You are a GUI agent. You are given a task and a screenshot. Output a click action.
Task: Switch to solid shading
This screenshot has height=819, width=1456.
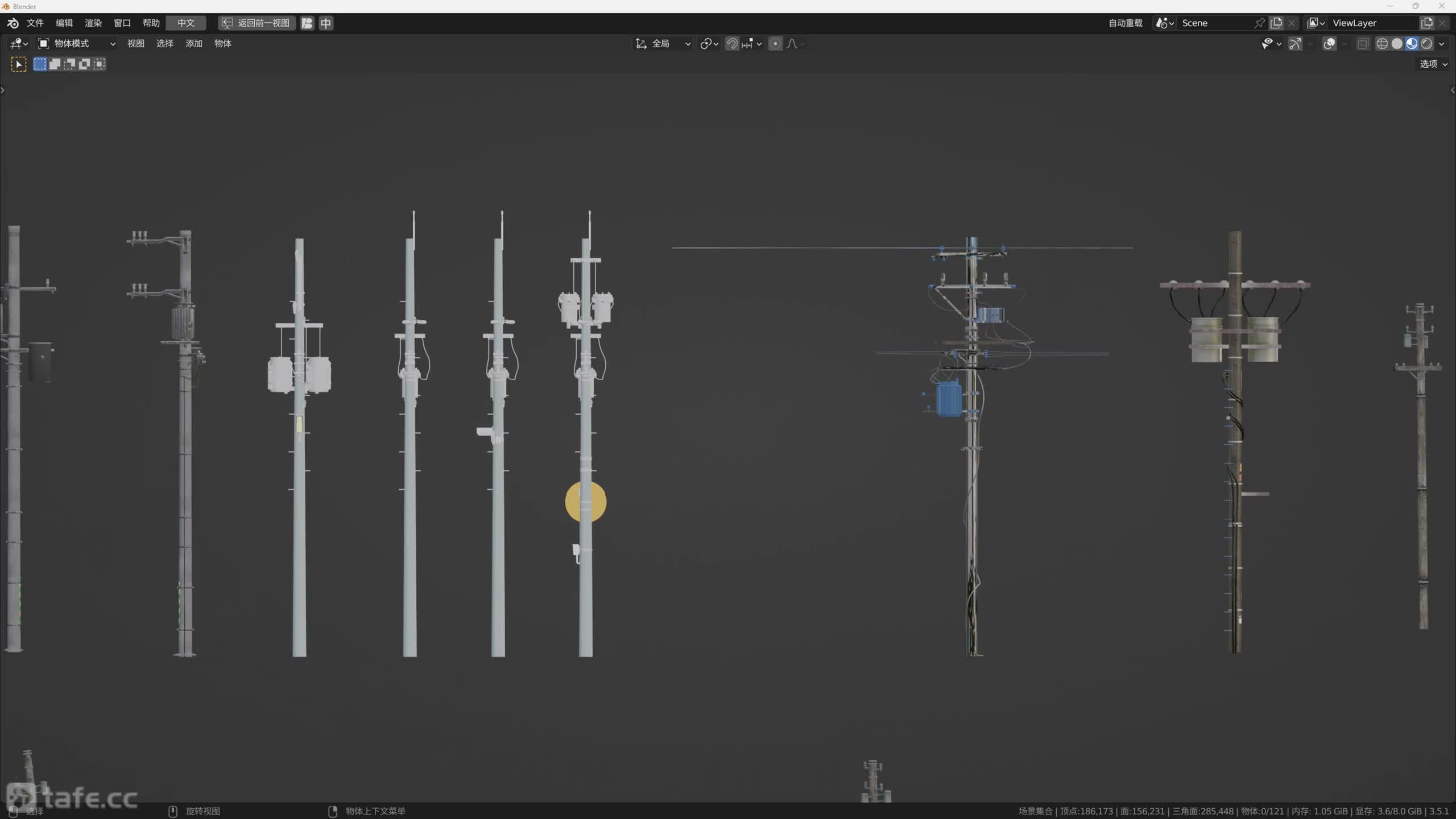pos(1397,43)
